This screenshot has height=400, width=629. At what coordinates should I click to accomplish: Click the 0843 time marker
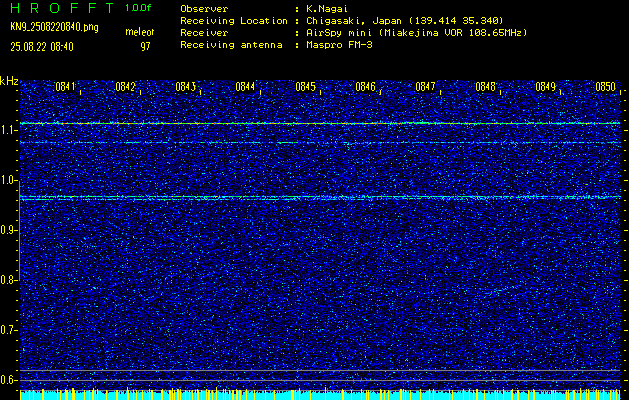point(185,87)
